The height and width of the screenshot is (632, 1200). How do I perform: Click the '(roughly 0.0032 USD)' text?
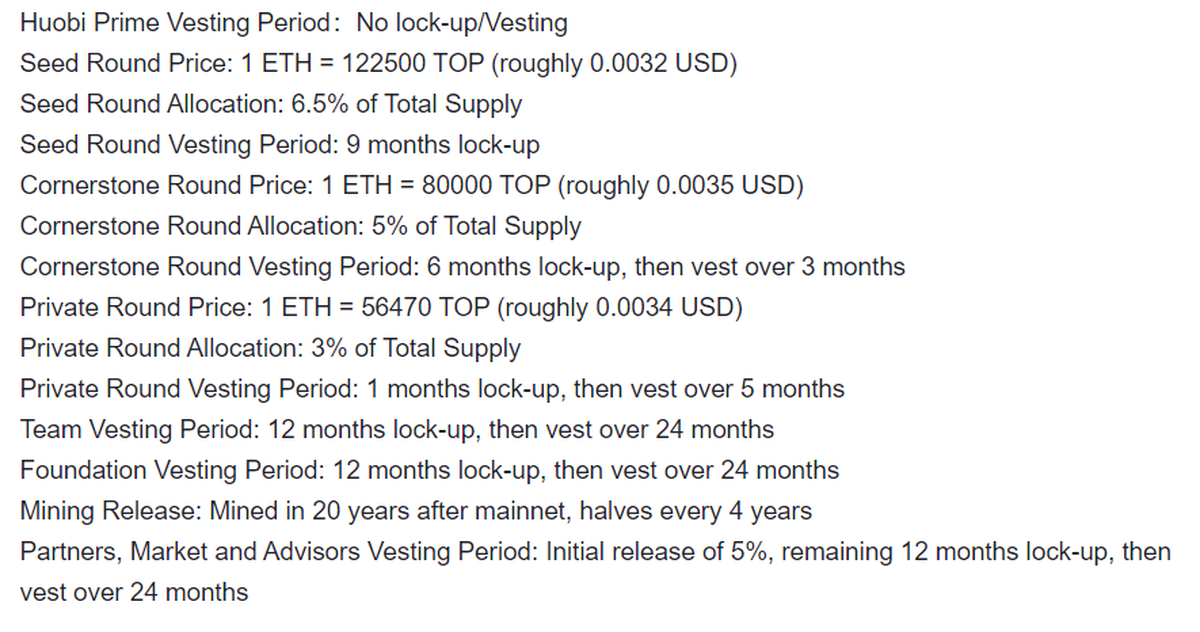[617, 63]
